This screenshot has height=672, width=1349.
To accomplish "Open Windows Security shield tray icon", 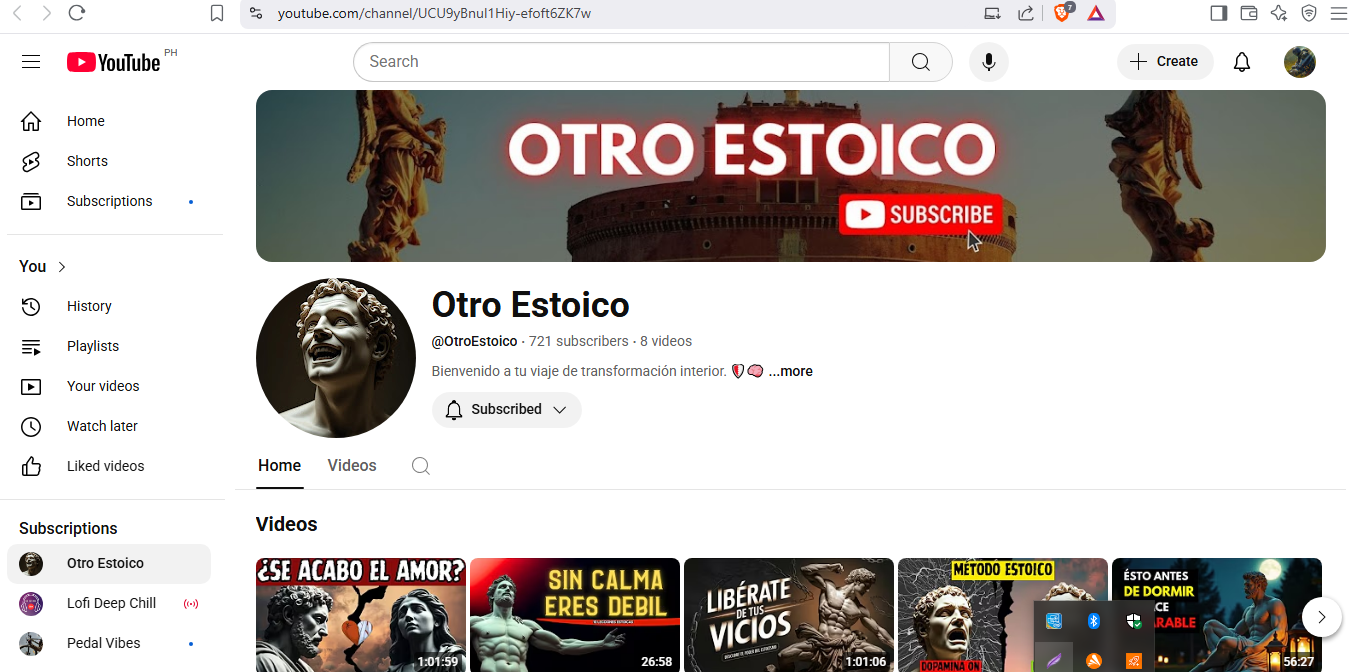I will click(1134, 621).
